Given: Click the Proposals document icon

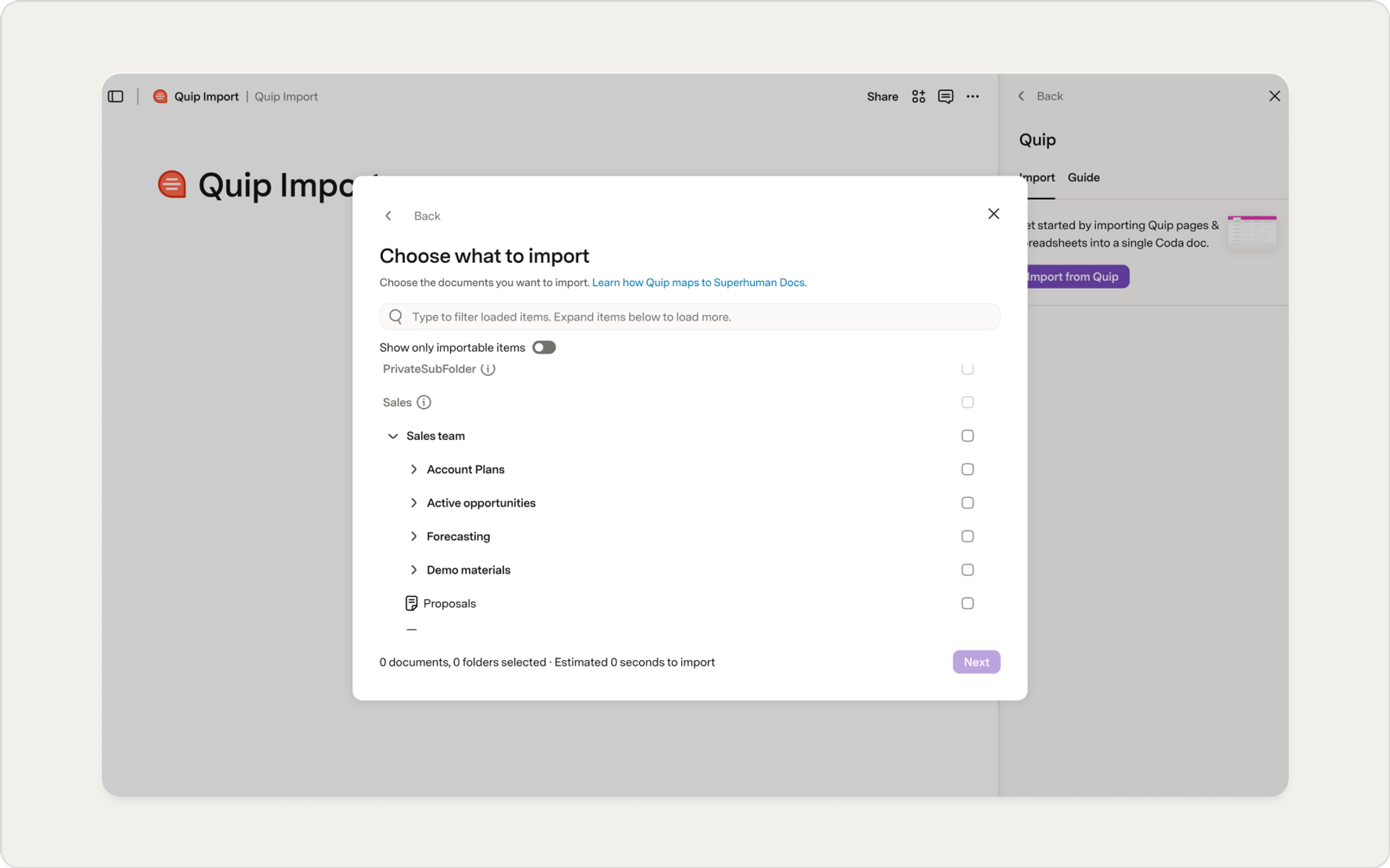Looking at the screenshot, I should pos(411,603).
